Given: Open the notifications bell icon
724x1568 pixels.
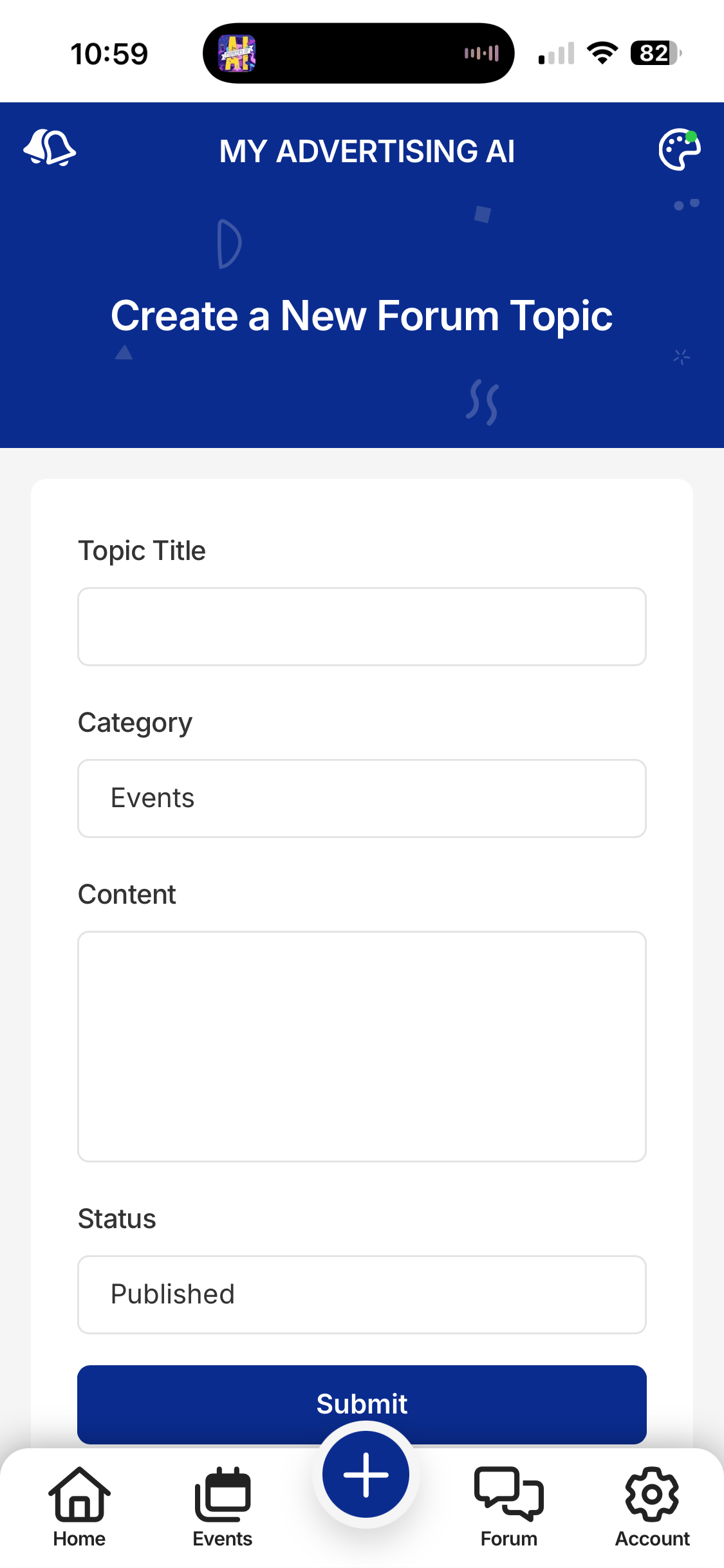Looking at the screenshot, I should (x=50, y=148).
